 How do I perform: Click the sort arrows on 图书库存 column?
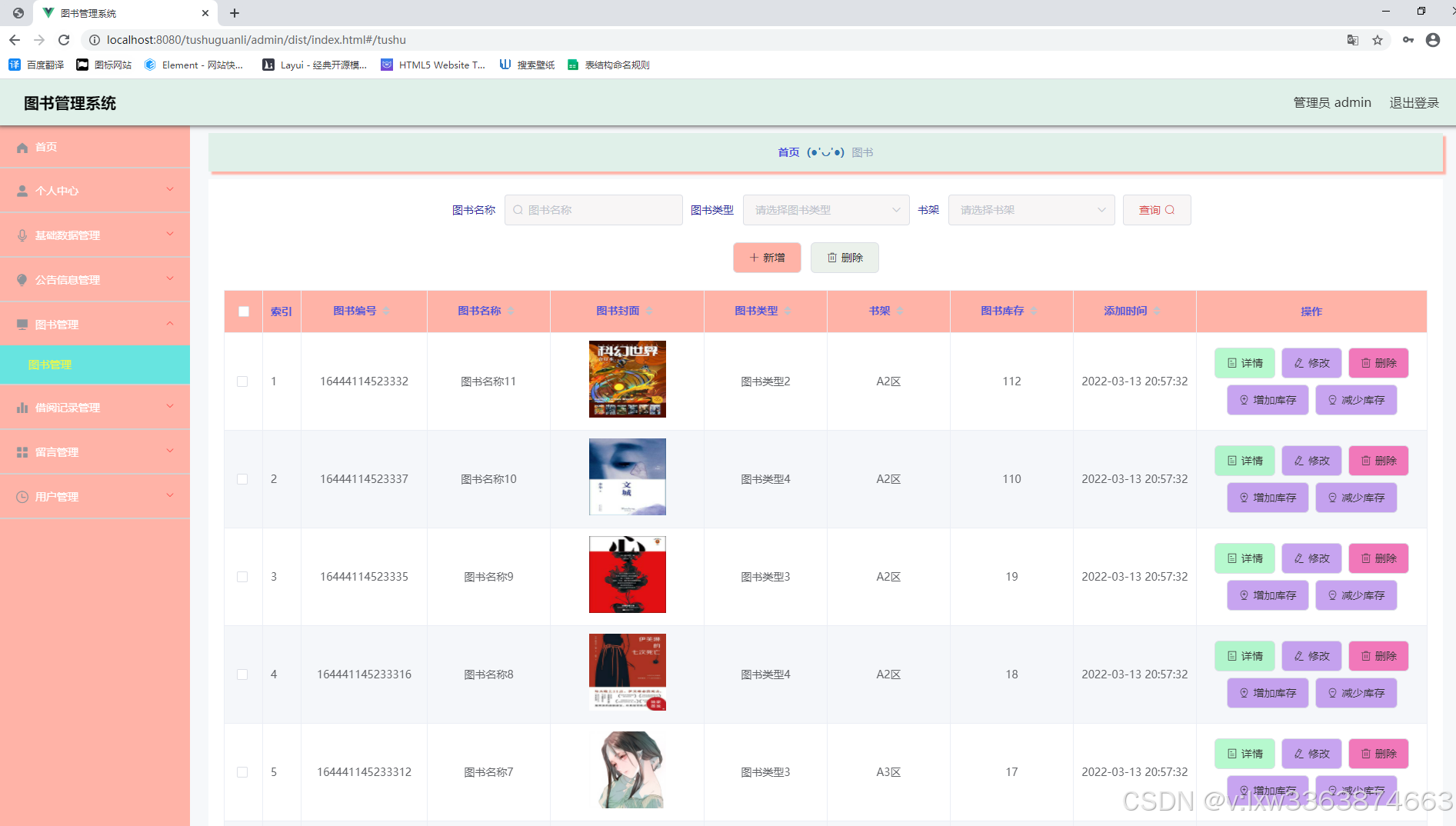(x=1035, y=311)
